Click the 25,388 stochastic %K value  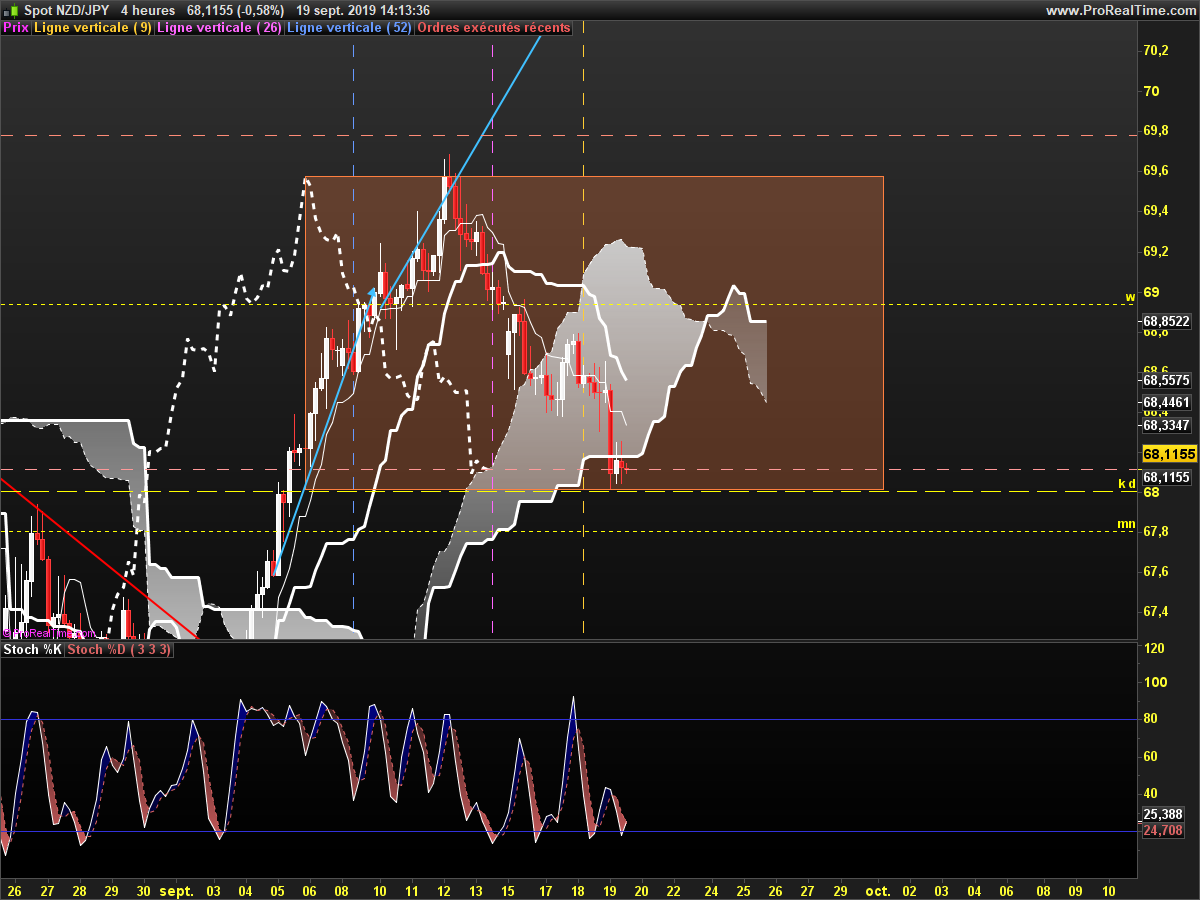click(1164, 815)
